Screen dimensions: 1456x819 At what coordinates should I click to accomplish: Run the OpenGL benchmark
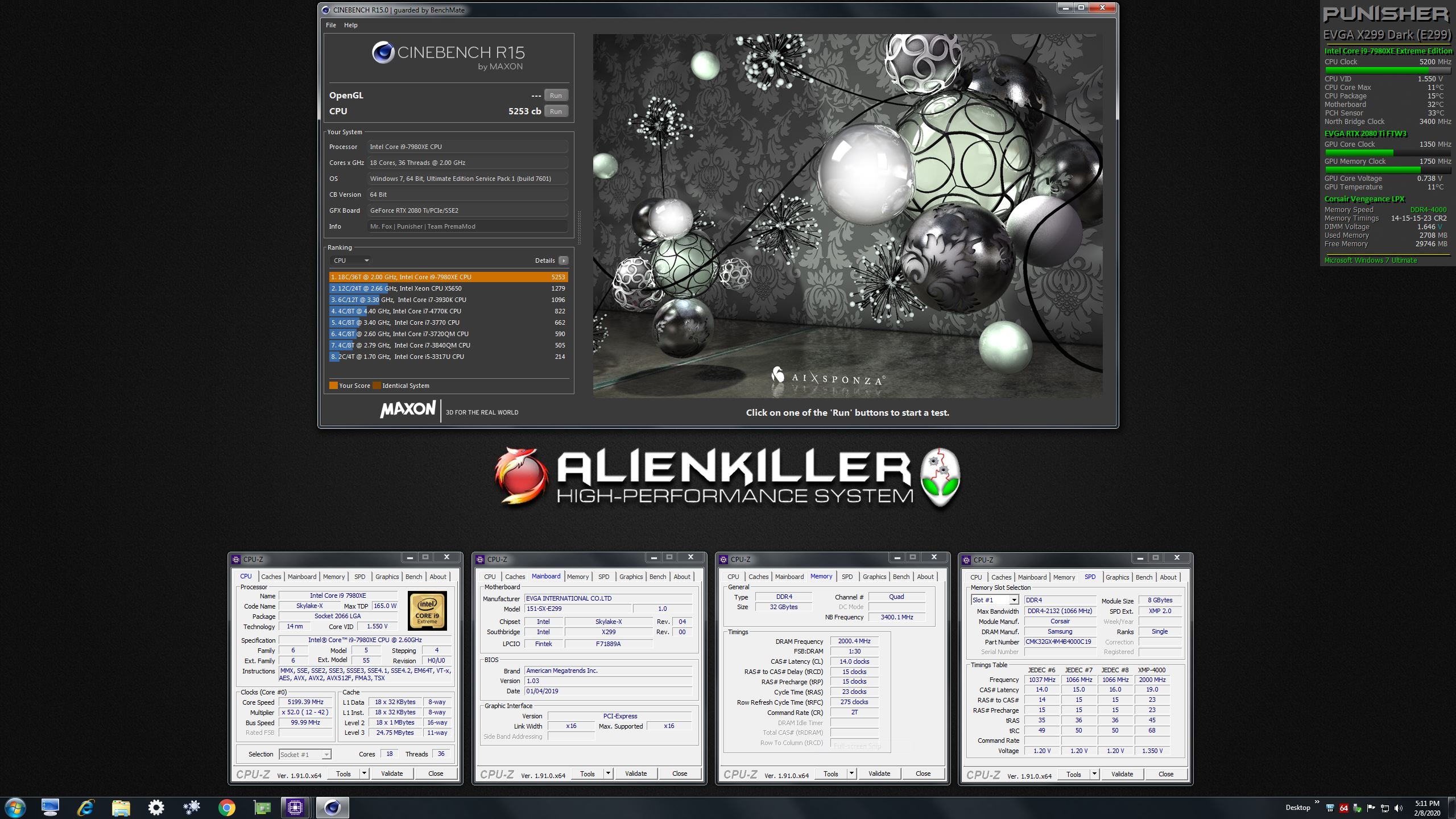tap(556, 96)
